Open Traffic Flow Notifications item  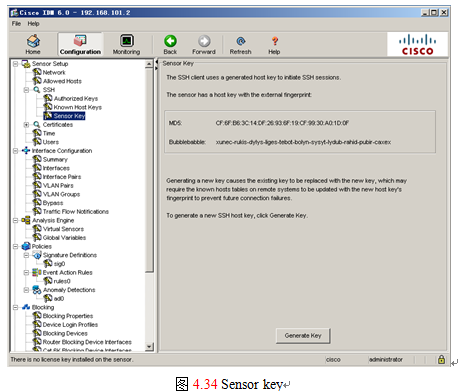[x=76, y=211]
